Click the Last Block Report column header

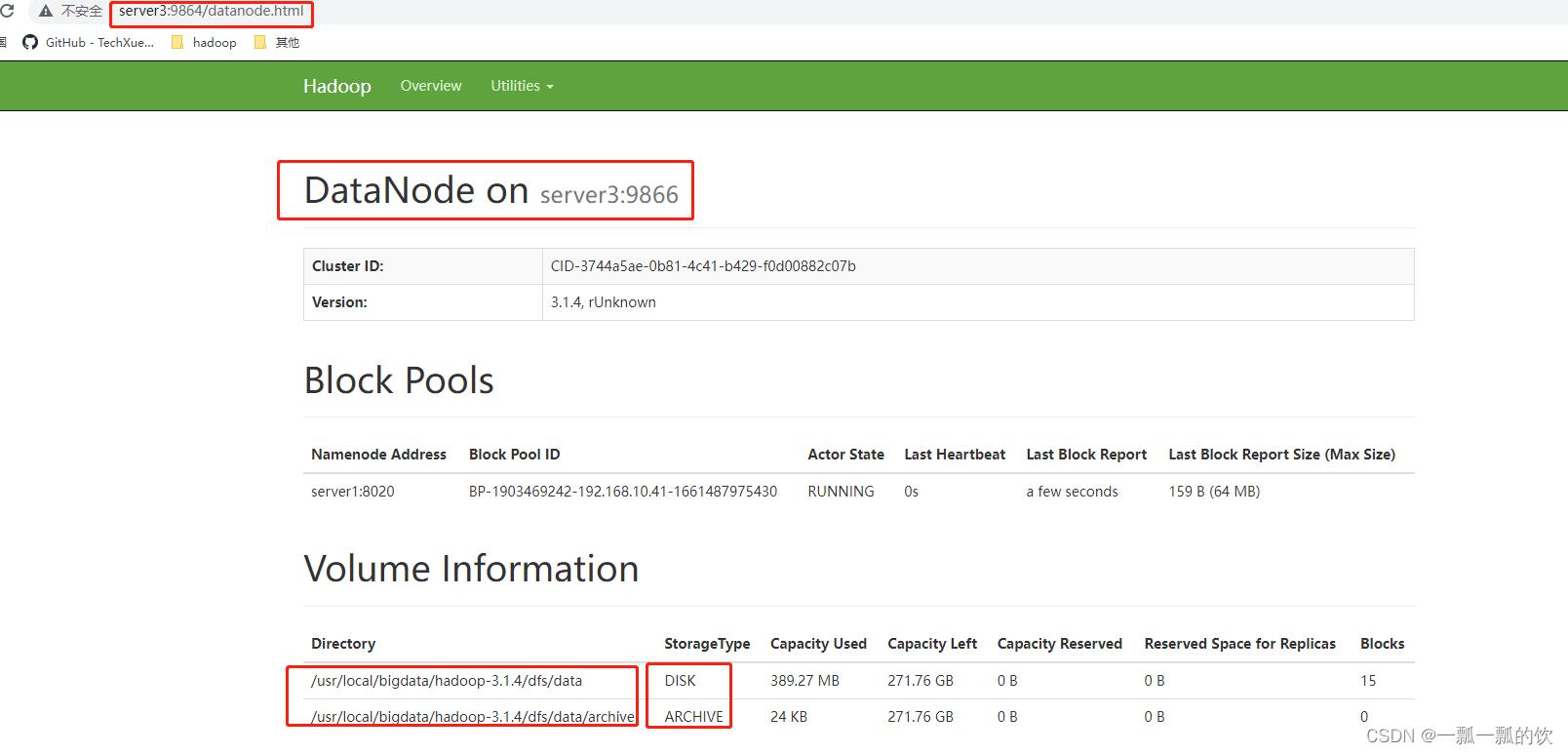pyautogui.click(x=1086, y=455)
